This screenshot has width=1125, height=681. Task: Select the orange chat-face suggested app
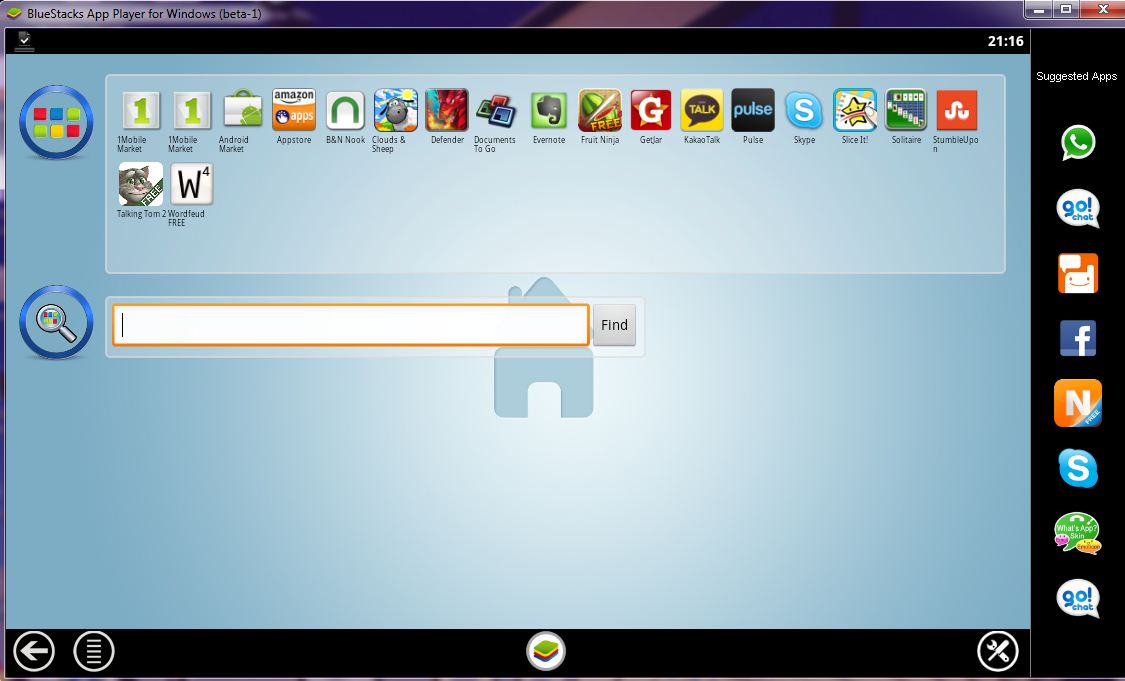(1078, 273)
